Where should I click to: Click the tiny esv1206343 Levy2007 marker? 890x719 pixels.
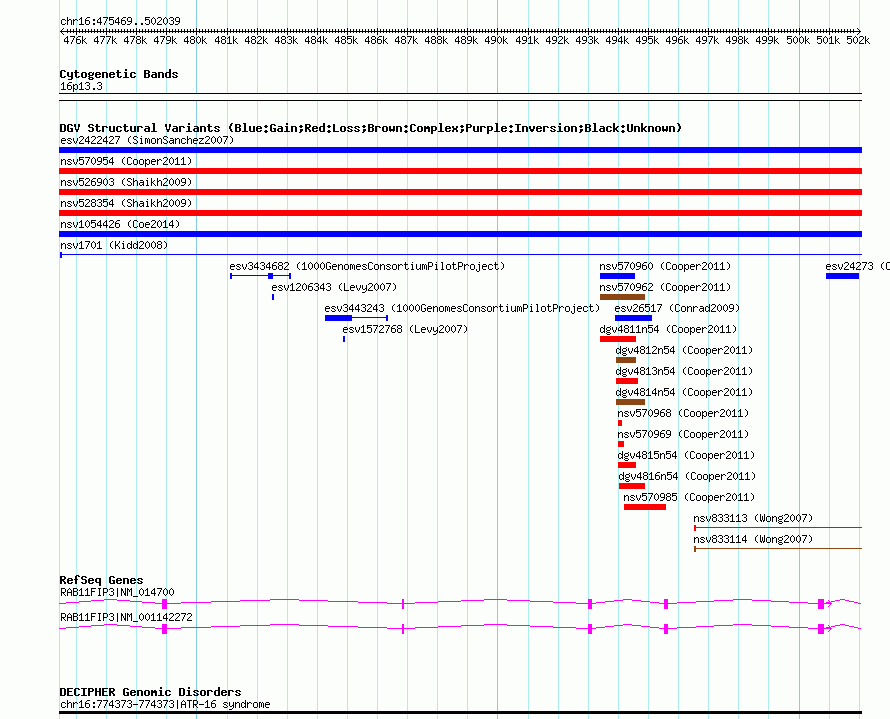[x=273, y=297]
